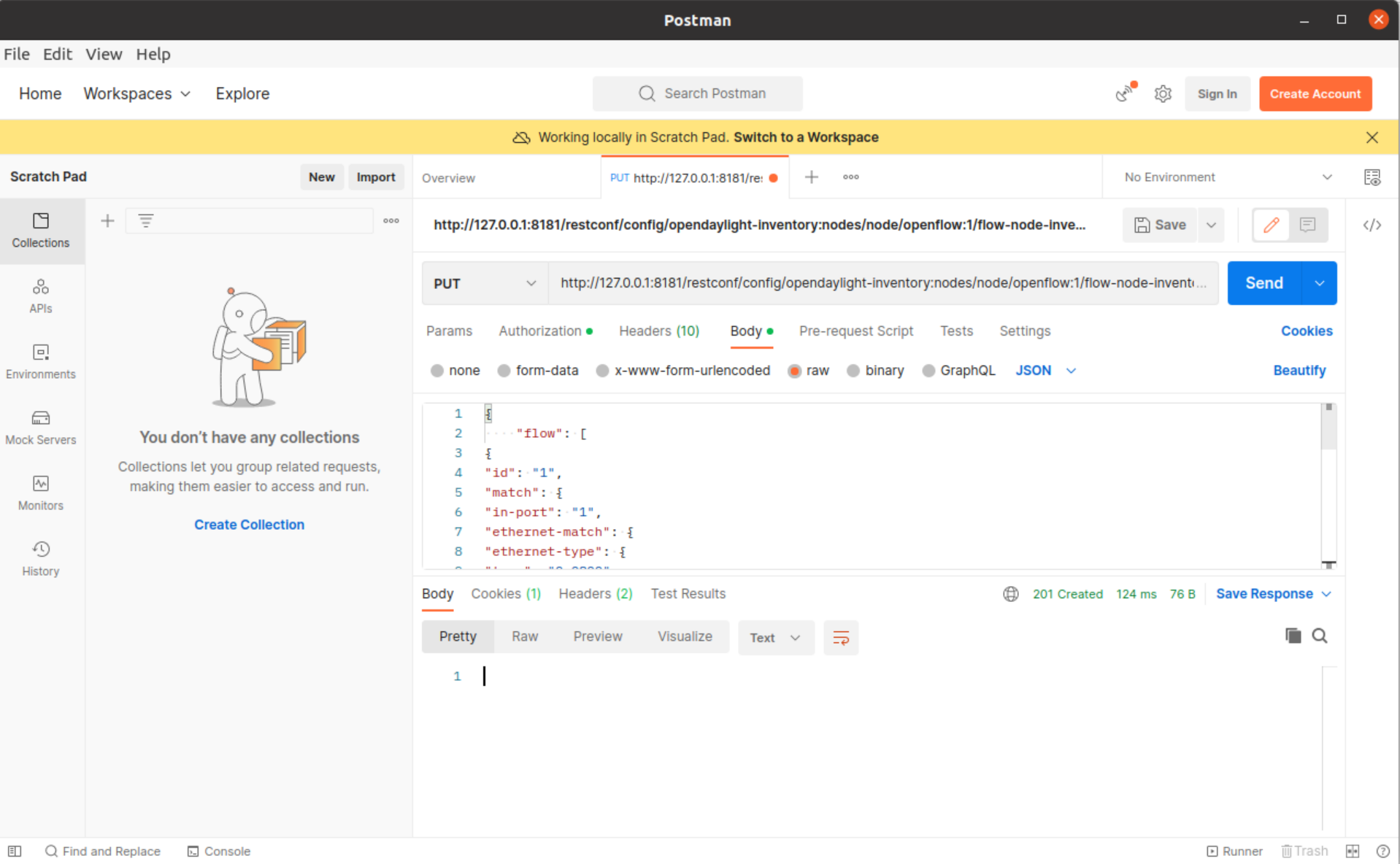Click the Beautify link
Screen dimensions: 1400x864
(x=1299, y=371)
